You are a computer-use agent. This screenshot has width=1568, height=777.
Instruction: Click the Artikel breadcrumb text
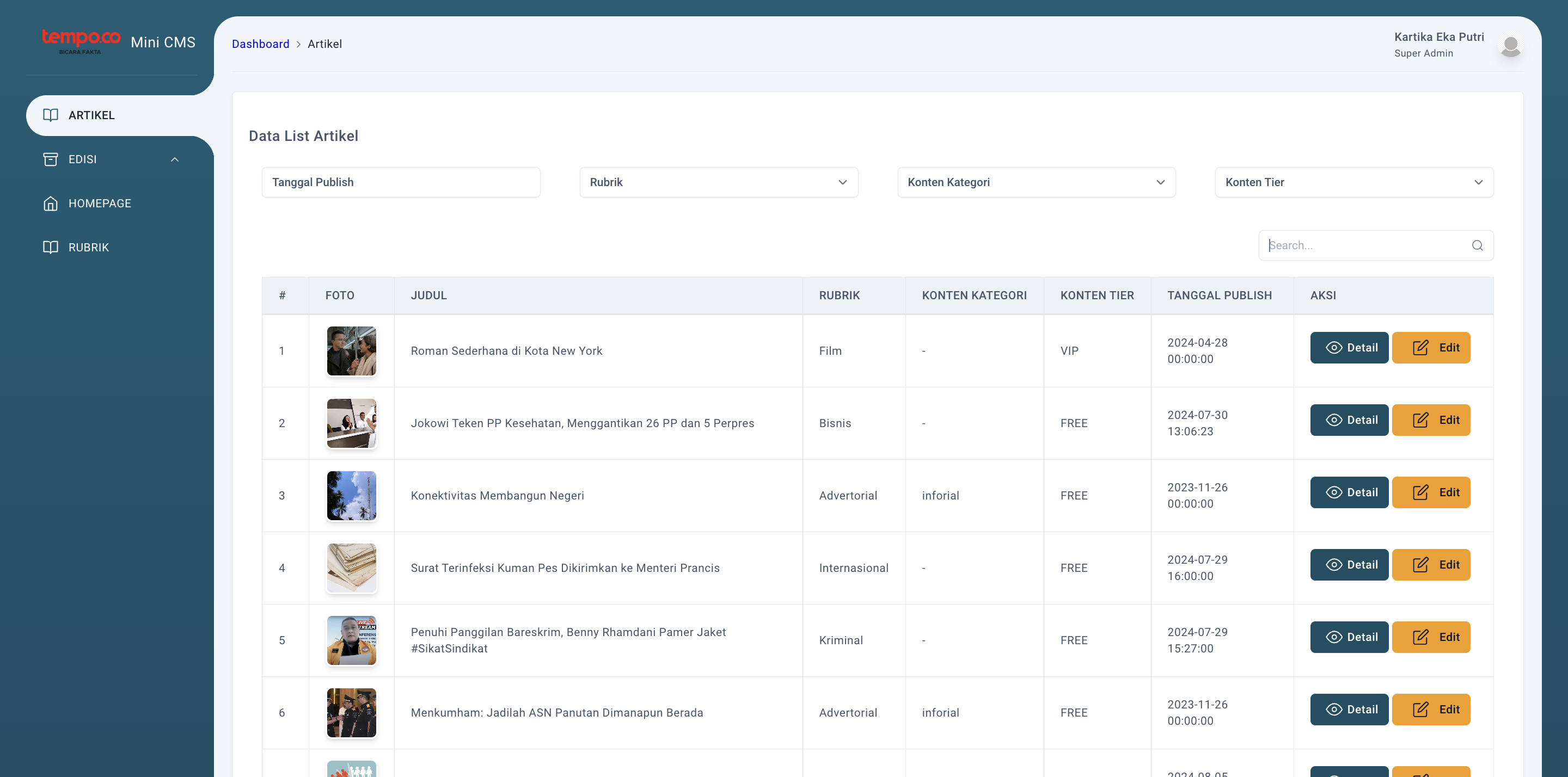(x=324, y=44)
